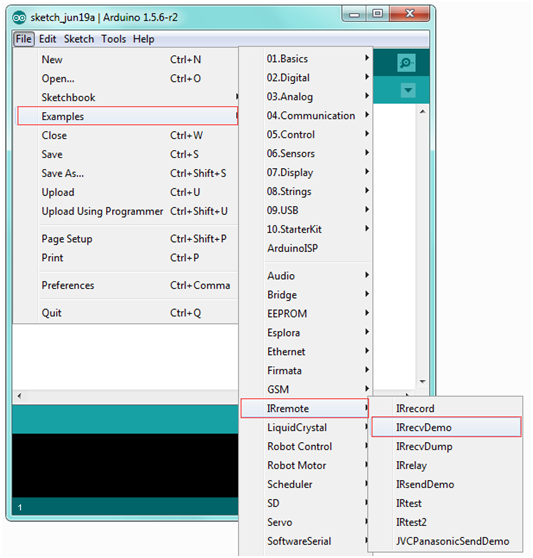
Task: Open the tab dropdown arrow button
Action: (408, 90)
